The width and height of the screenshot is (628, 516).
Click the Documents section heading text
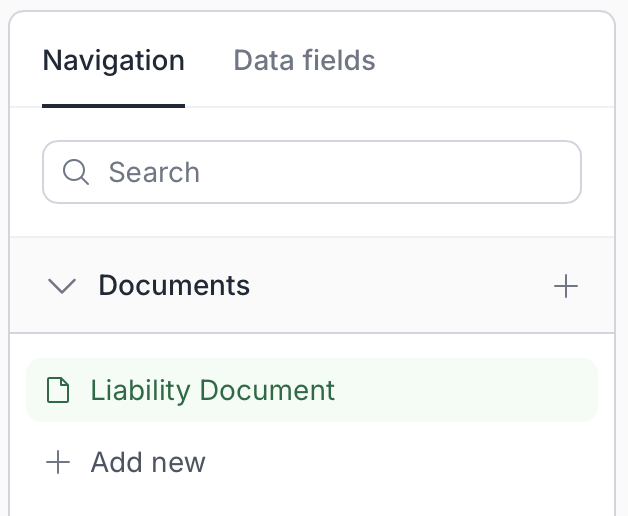[x=174, y=286]
